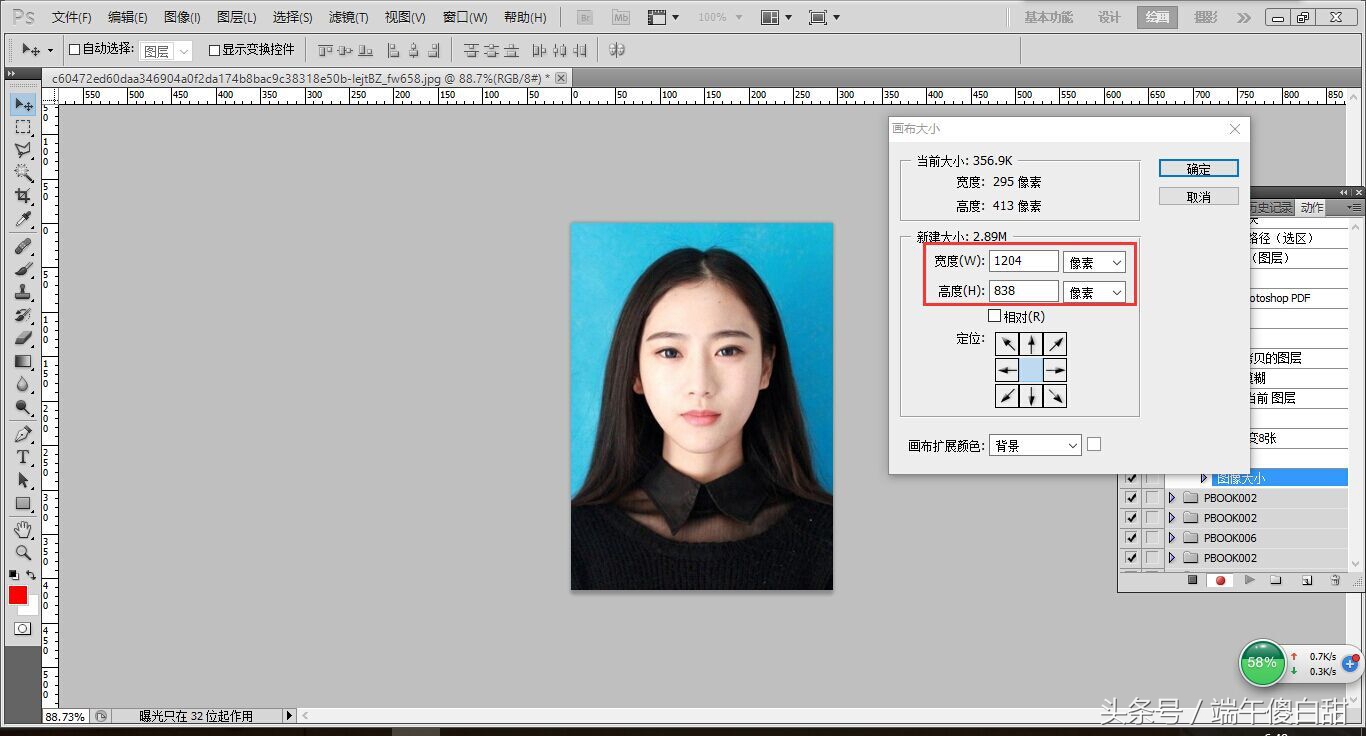The height and width of the screenshot is (736, 1366).
Task: Select the Hand tool
Action: pyautogui.click(x=22, y=529)
